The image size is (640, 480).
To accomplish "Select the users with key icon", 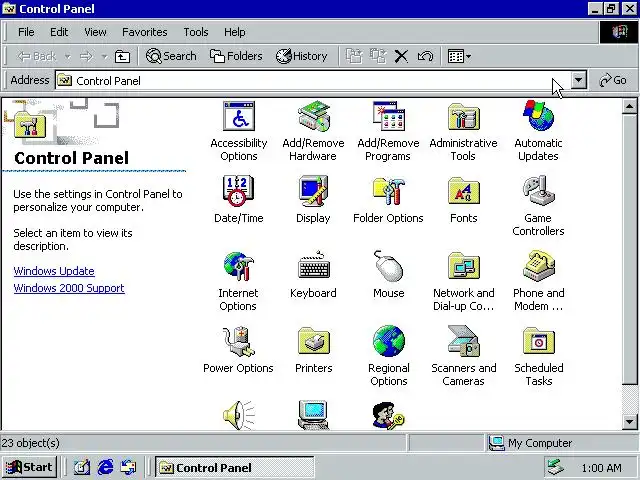I will tap(388, 416).
